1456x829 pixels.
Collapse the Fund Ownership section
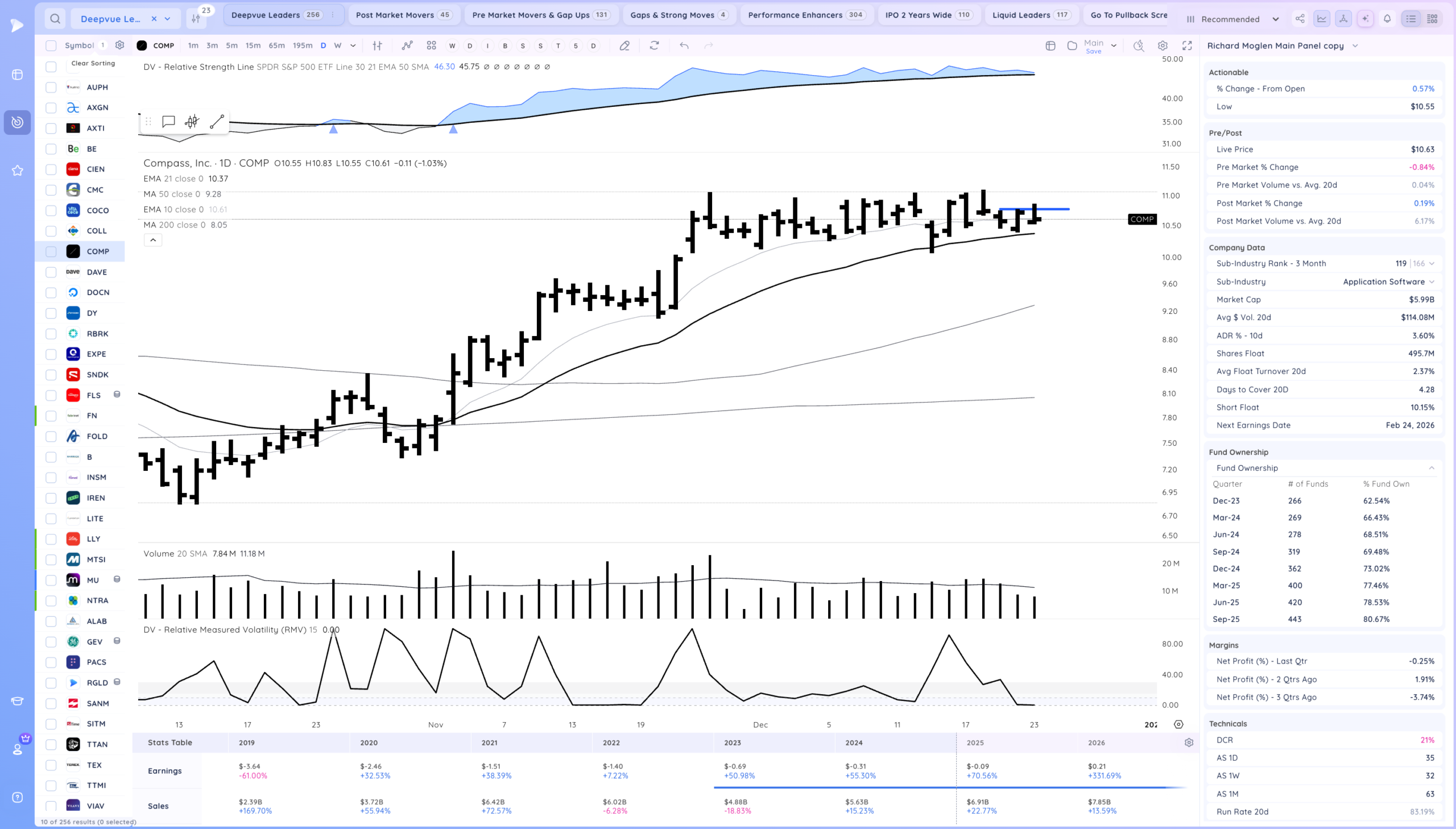[1432, 468]
